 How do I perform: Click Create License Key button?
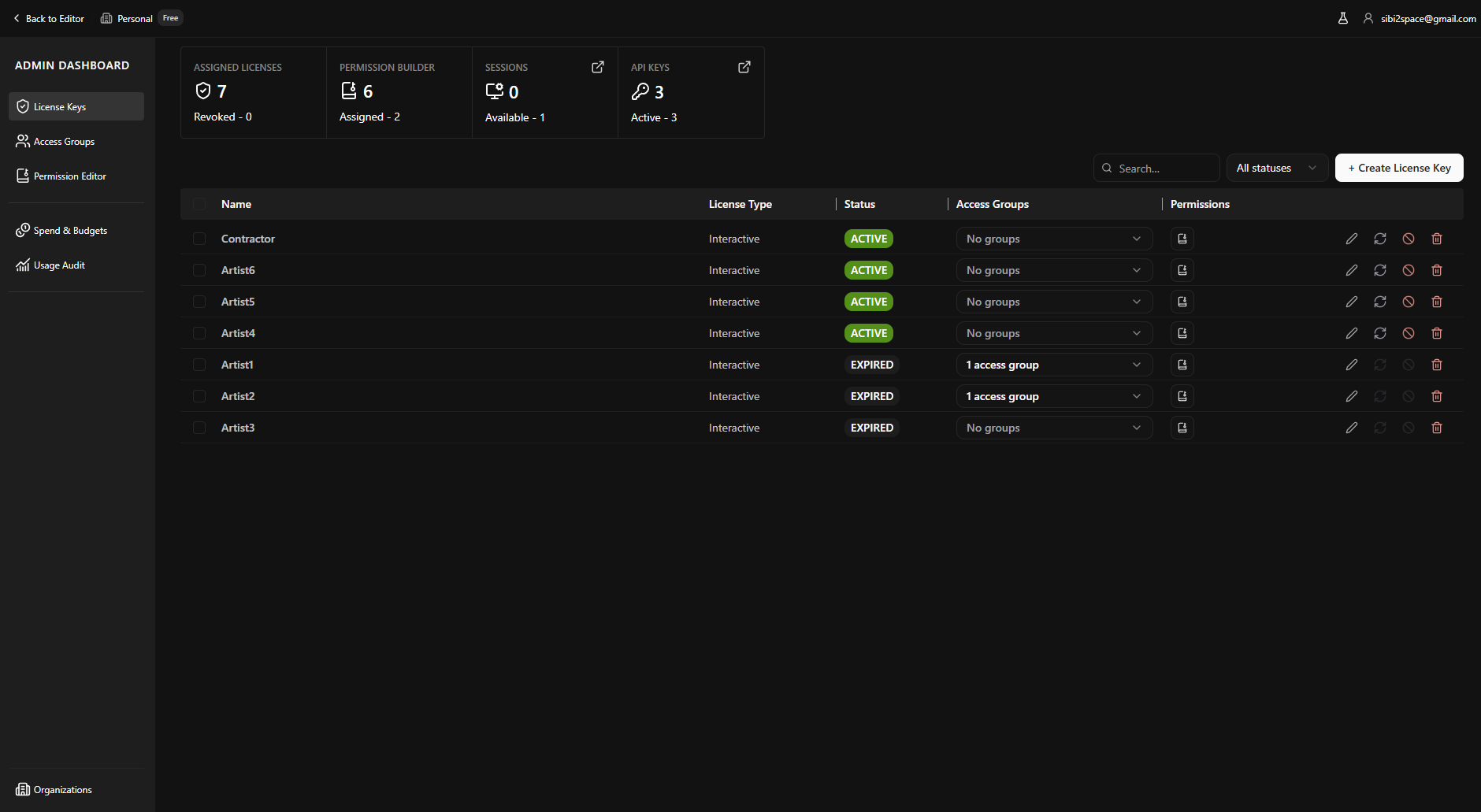[1399, 168]
